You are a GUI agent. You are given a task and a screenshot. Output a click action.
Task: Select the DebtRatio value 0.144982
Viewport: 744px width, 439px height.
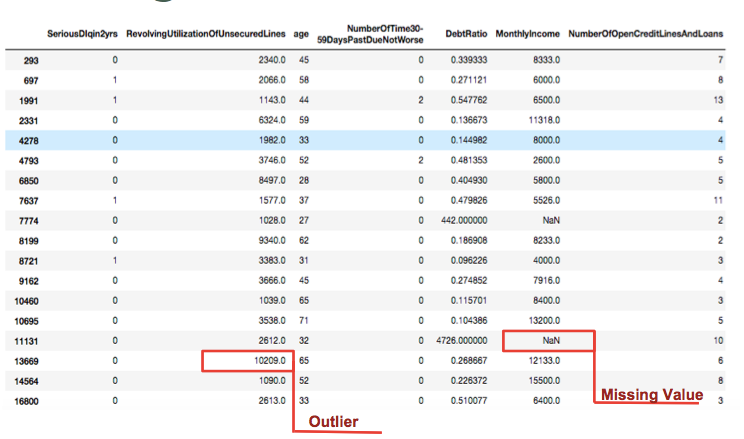(x=469, y=140)
